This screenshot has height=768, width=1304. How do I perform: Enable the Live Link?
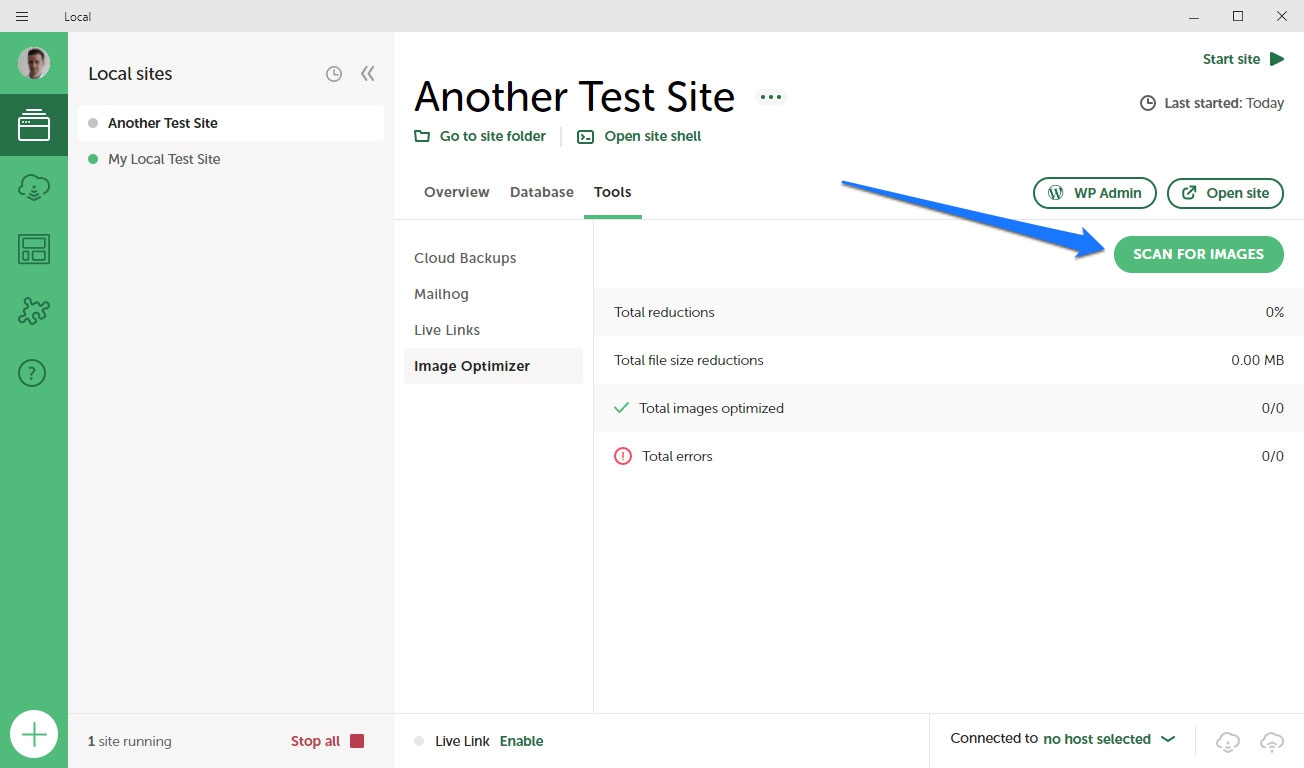point(522,741)
